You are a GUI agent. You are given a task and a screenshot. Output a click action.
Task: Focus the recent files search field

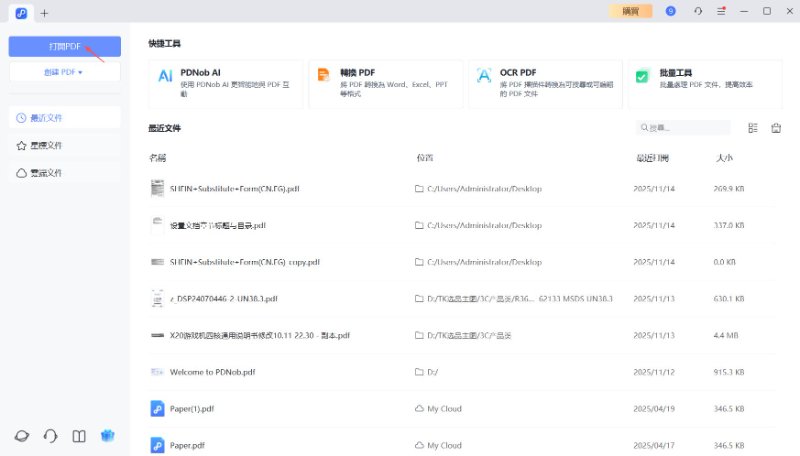pyautogui.click(x=683, y=128)
